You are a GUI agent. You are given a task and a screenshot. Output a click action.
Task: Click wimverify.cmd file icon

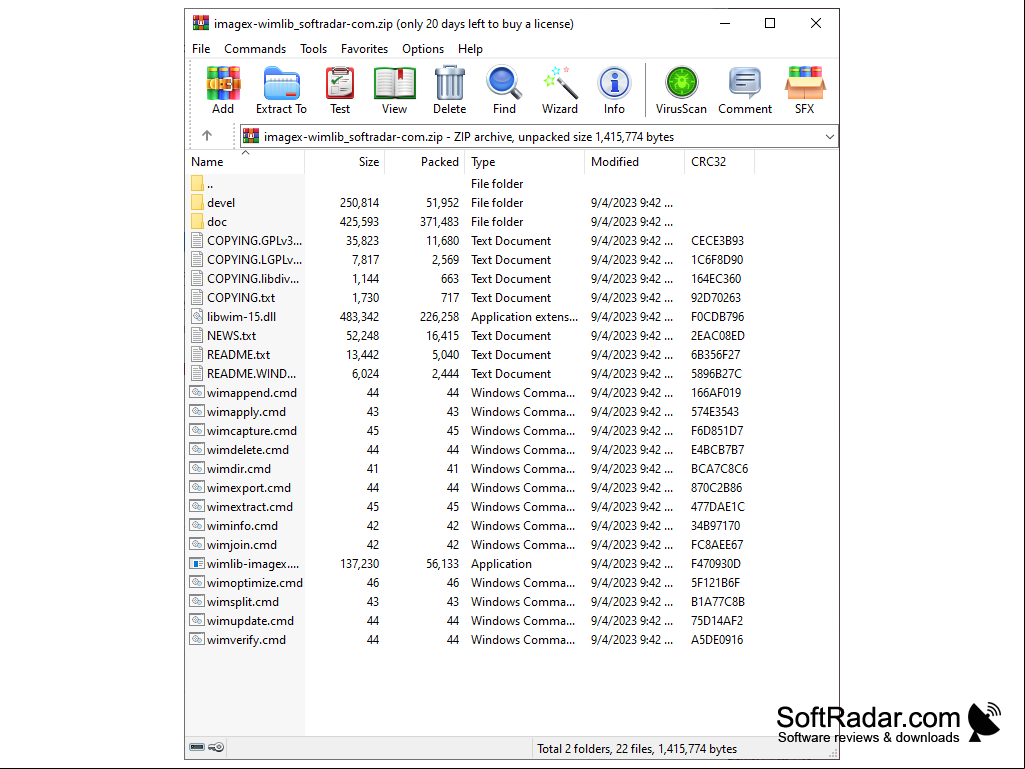coord(197,639)
